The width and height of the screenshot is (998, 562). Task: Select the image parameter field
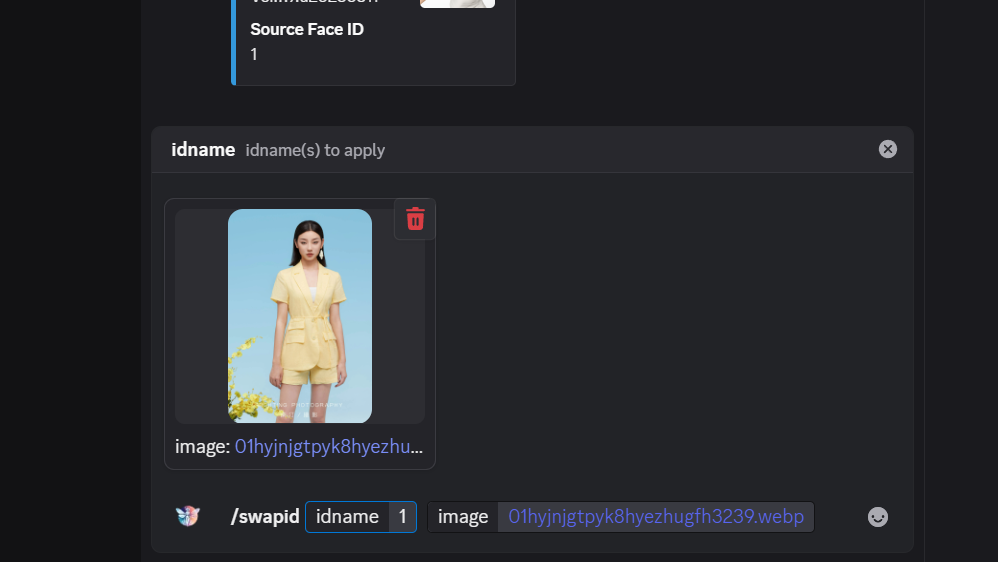point(621,517)
